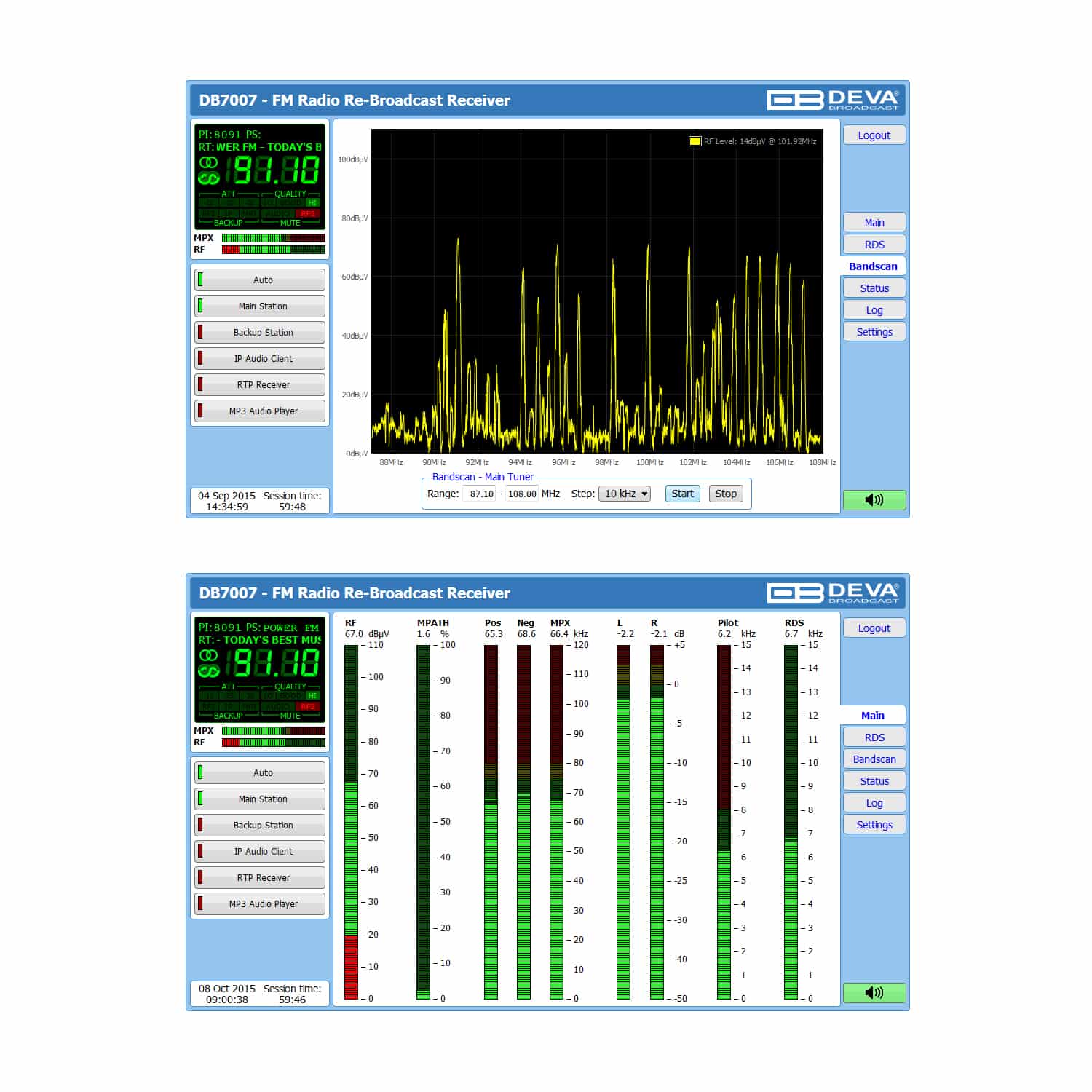This screenshot has height=1092, width=1092.
Task: Open Main tab in Bandscan window
Action: pyautogui.click(x=874, y=222)
